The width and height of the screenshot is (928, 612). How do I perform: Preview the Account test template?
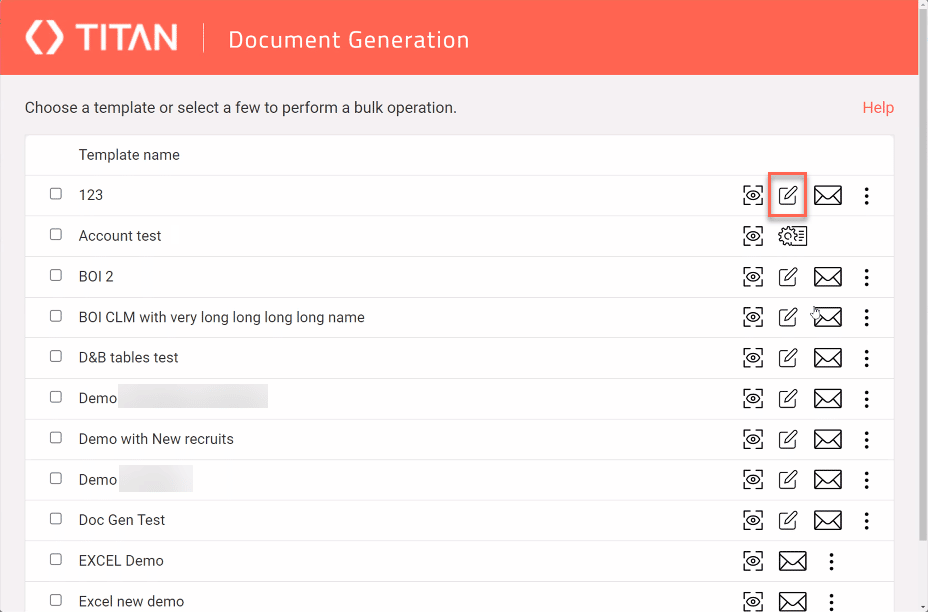coord(753,236)
